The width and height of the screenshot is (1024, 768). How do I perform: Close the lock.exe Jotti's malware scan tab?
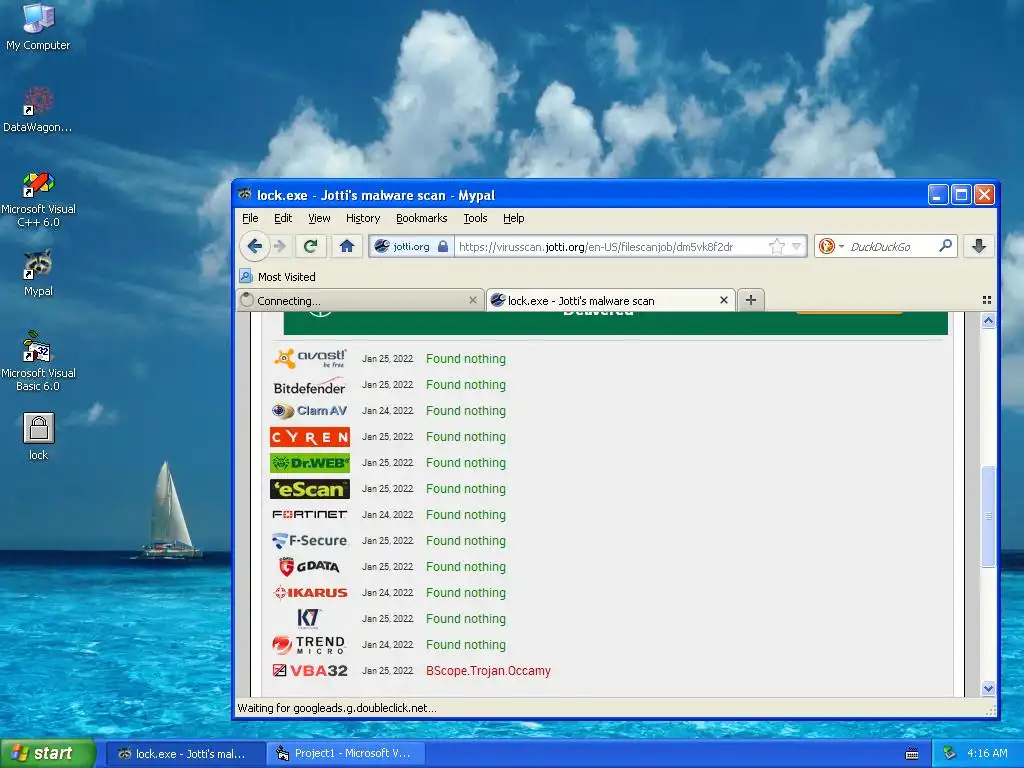coord(724,300)
